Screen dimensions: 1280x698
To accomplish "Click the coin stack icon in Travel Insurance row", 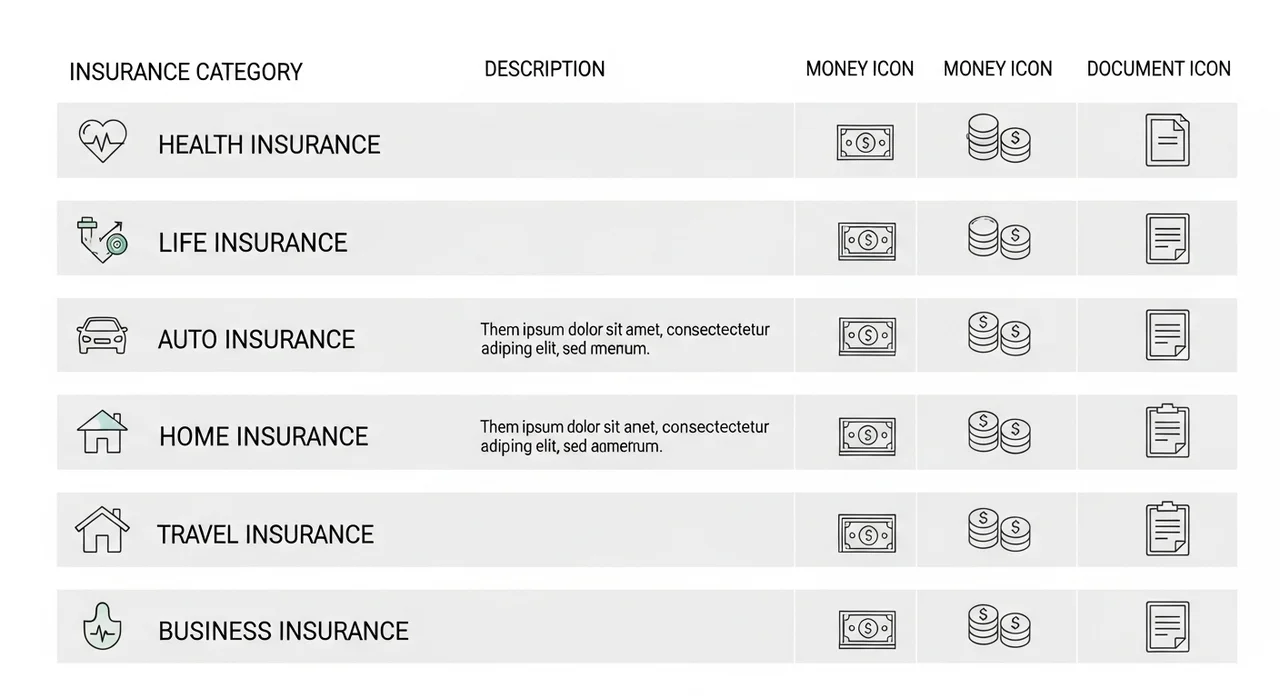I will coord(999,530).
